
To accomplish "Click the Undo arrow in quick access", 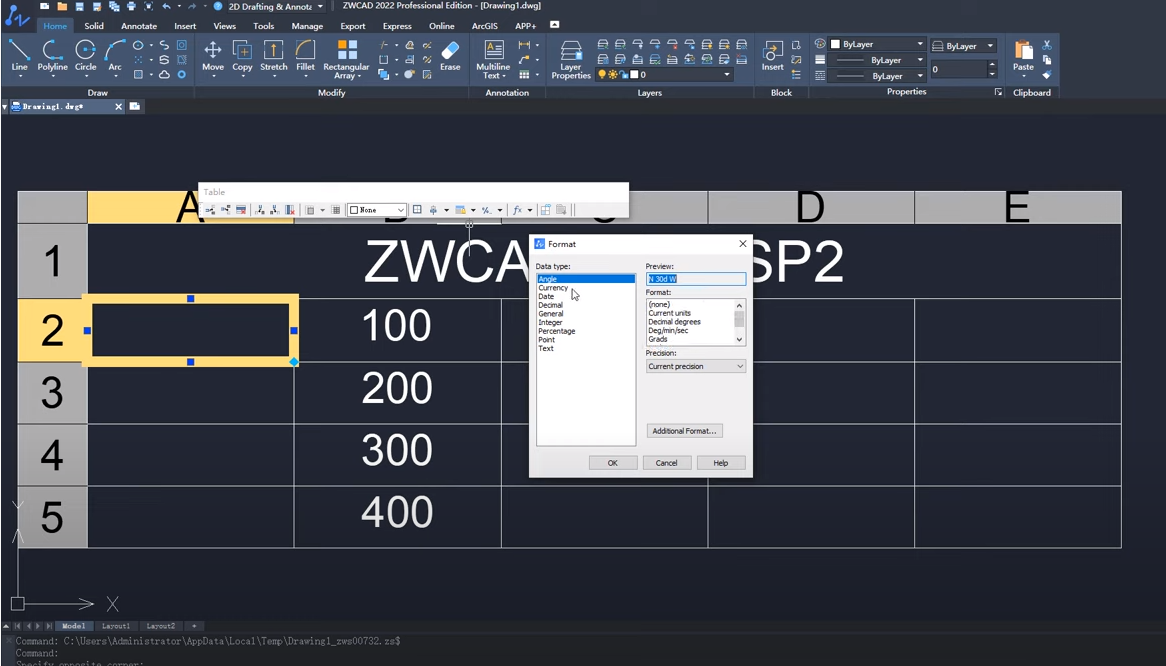I will tap(167, 6).
